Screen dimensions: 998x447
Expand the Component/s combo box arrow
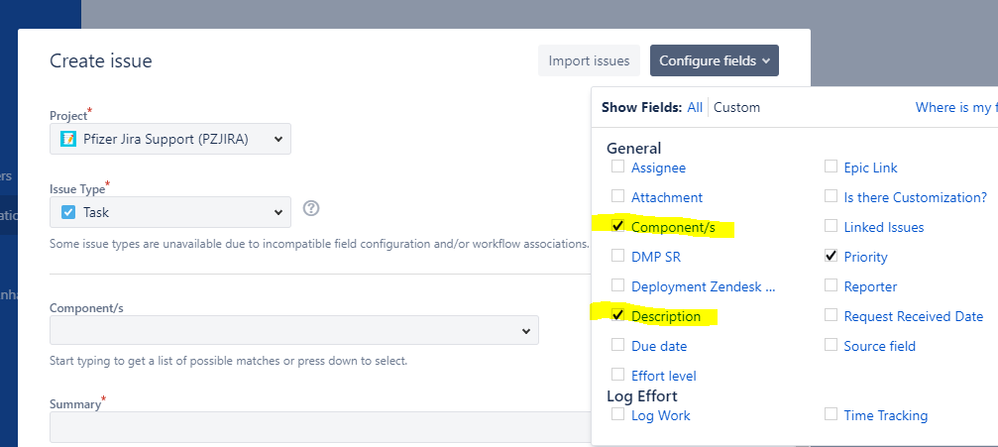point(526,331)
